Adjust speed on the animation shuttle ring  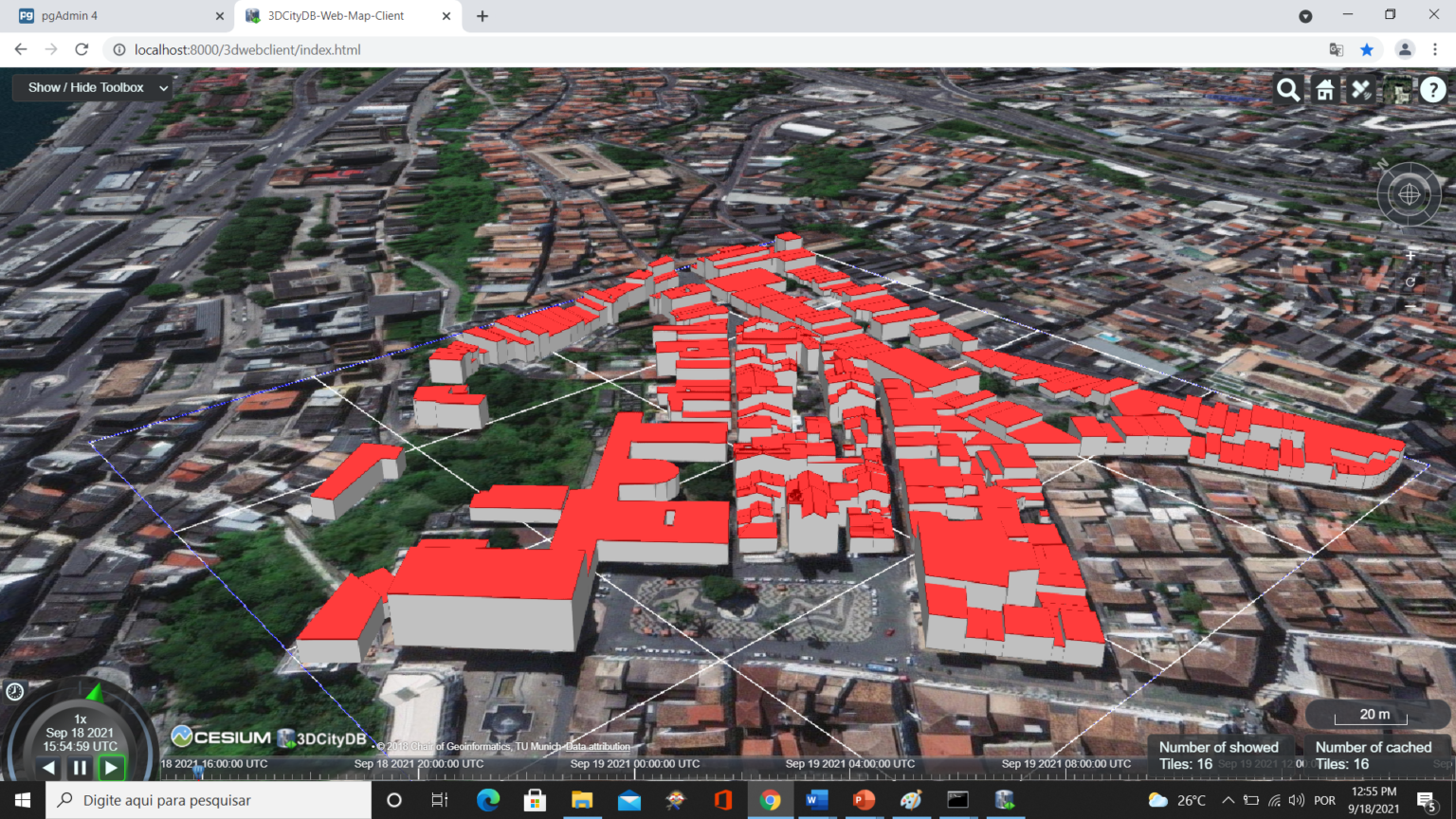(x=95, y=691)
